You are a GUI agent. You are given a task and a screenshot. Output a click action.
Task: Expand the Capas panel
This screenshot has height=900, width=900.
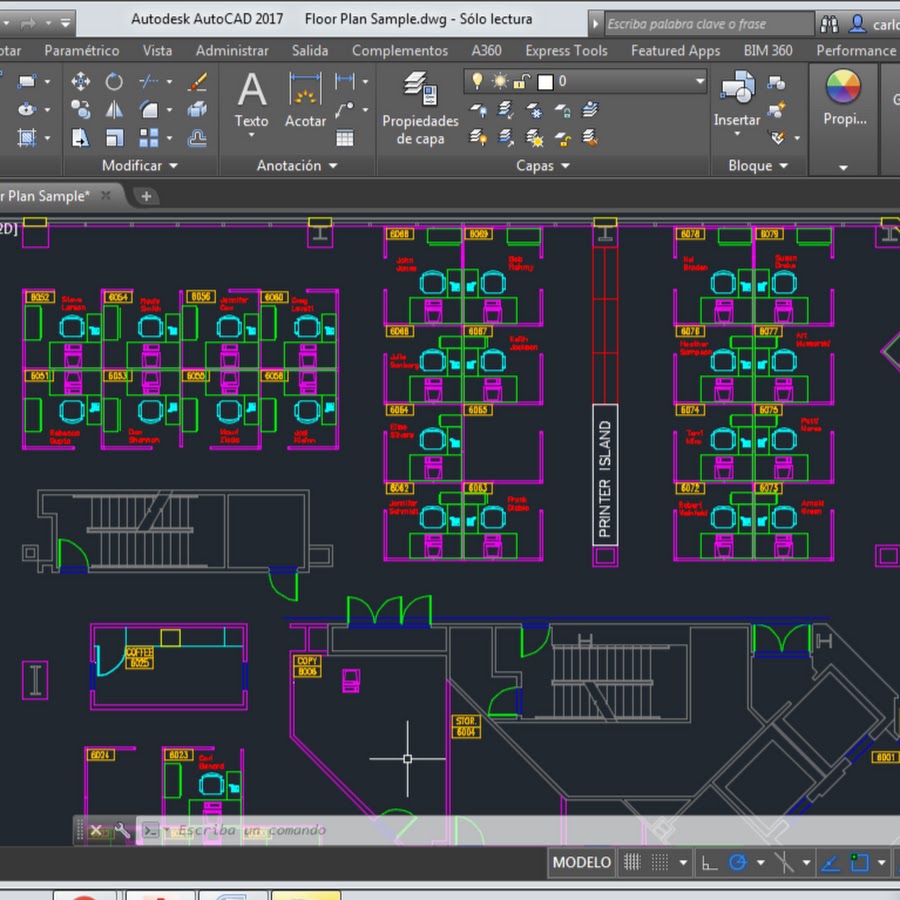tap(543, 166)
